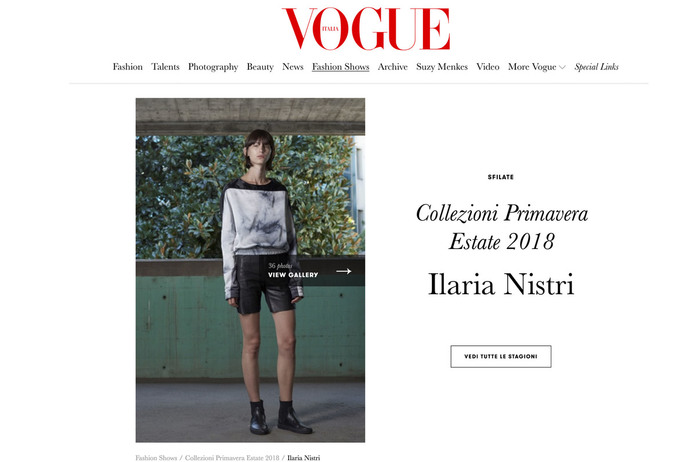Open the News section

click(x=293, y=67)
